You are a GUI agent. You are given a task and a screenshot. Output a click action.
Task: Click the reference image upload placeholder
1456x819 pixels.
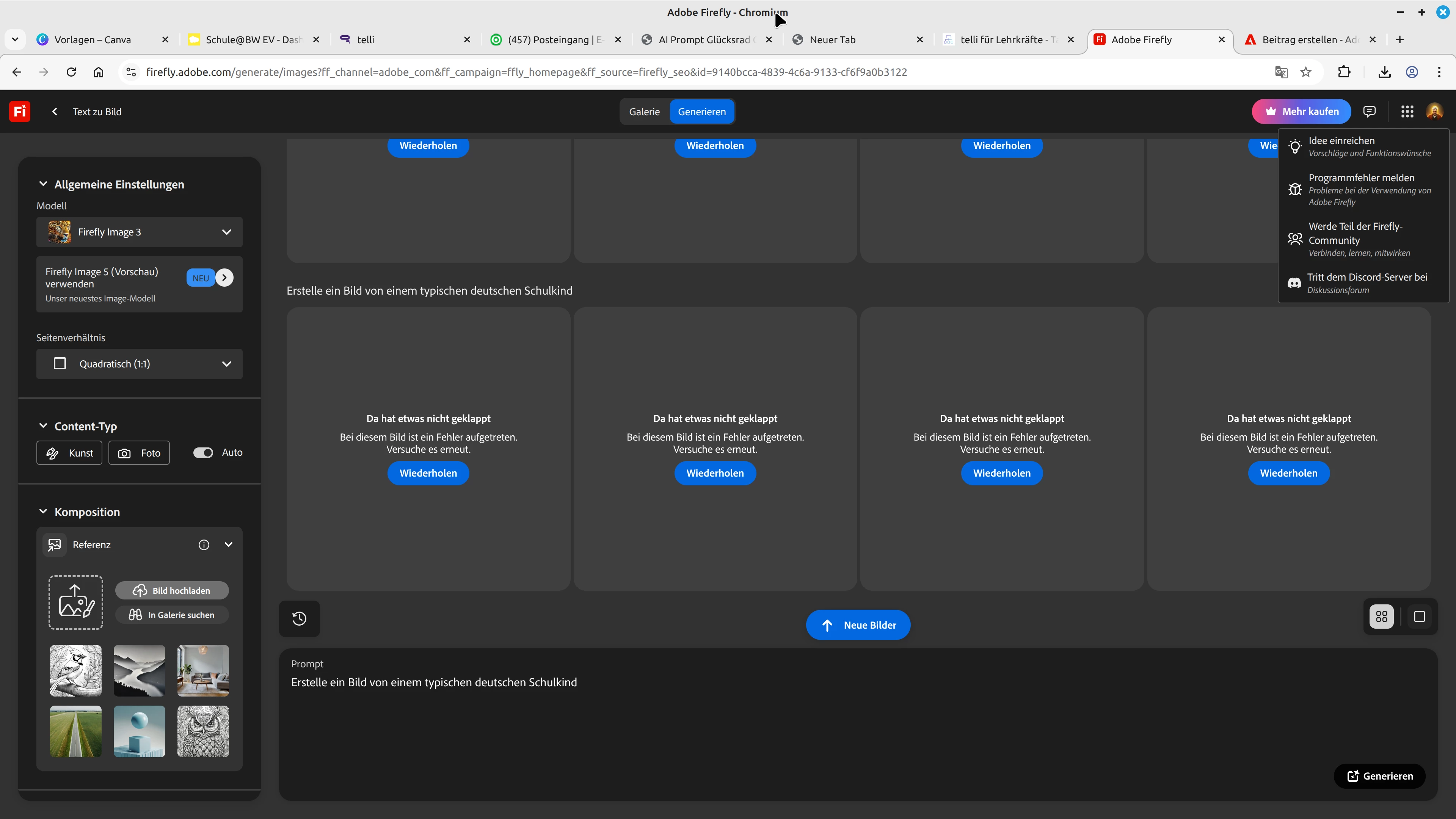click(x=76, y=602)
